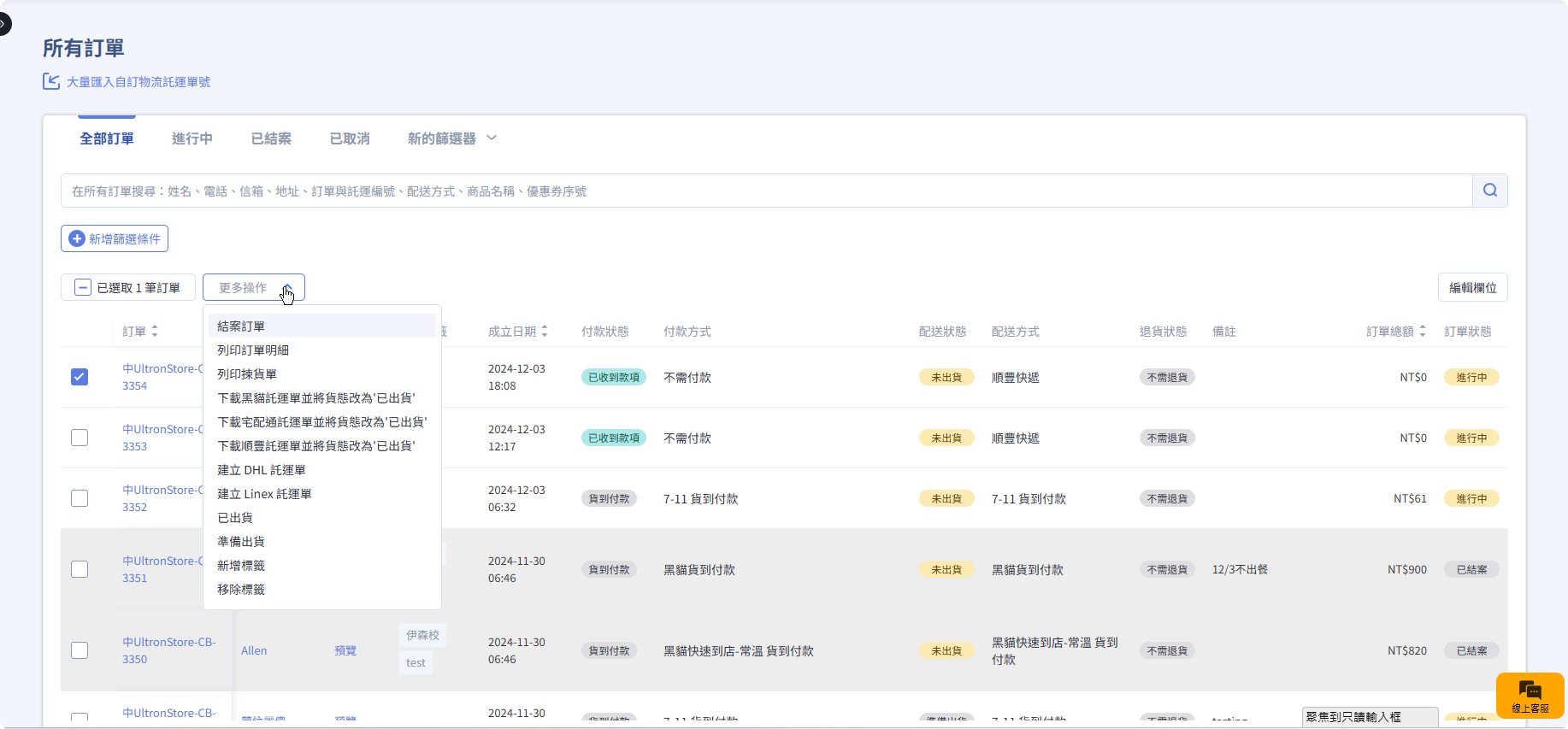Choose 結案訂單 from the menu
1568x729 pixels.
click(322, 326)
